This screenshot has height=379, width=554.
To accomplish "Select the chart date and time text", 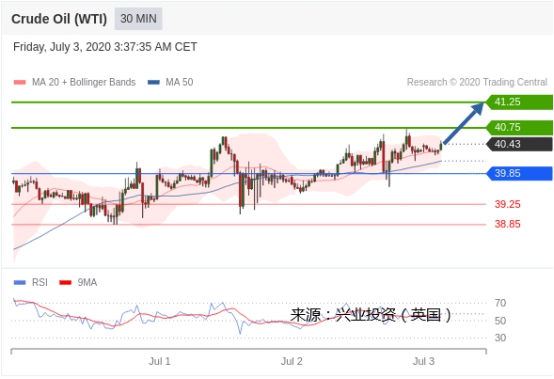I will tap(105, 47).
